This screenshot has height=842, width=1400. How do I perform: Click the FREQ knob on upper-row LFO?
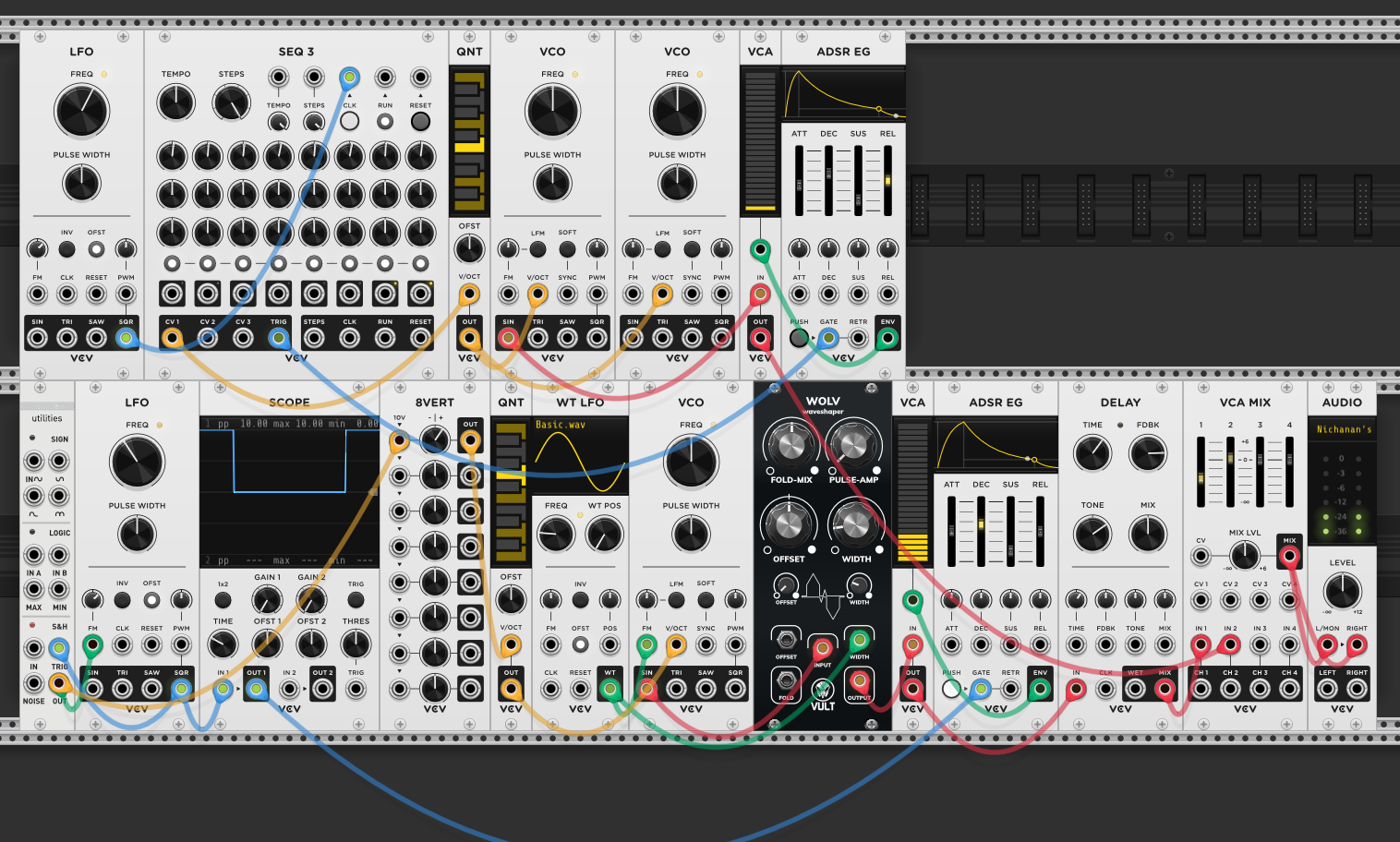pyautogui.click(x=81, y=111)
